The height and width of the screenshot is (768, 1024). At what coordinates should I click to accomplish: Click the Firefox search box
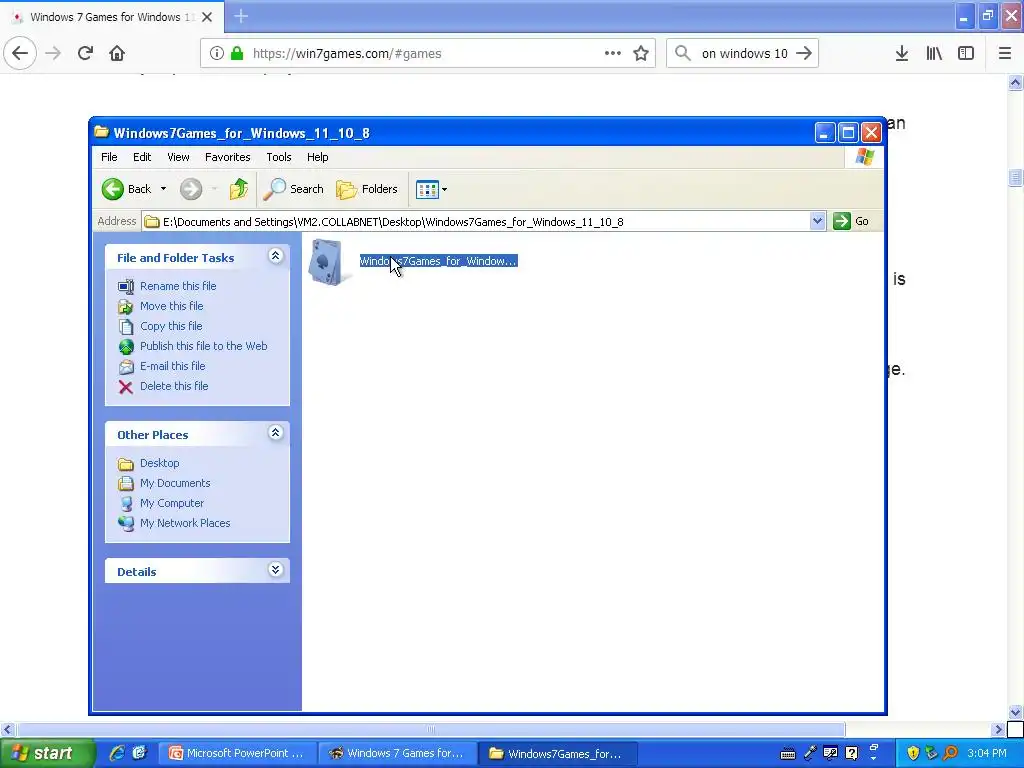pyautogui.click(x=744, y=54)
